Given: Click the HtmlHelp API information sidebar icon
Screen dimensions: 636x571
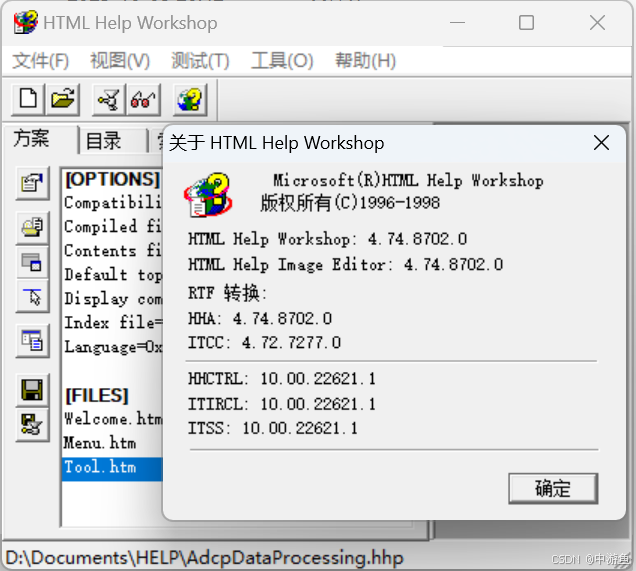Looking at the screenshot, I should (x=32, y=297).
